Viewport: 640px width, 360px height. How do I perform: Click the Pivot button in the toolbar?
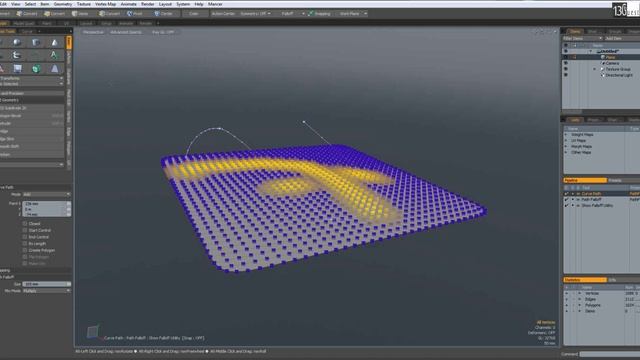(x=134, y=13)
